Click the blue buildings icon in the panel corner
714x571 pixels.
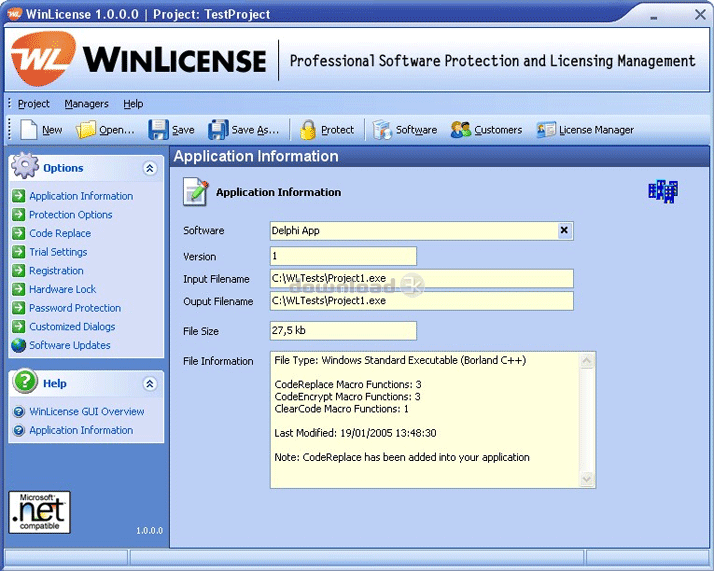663,191
